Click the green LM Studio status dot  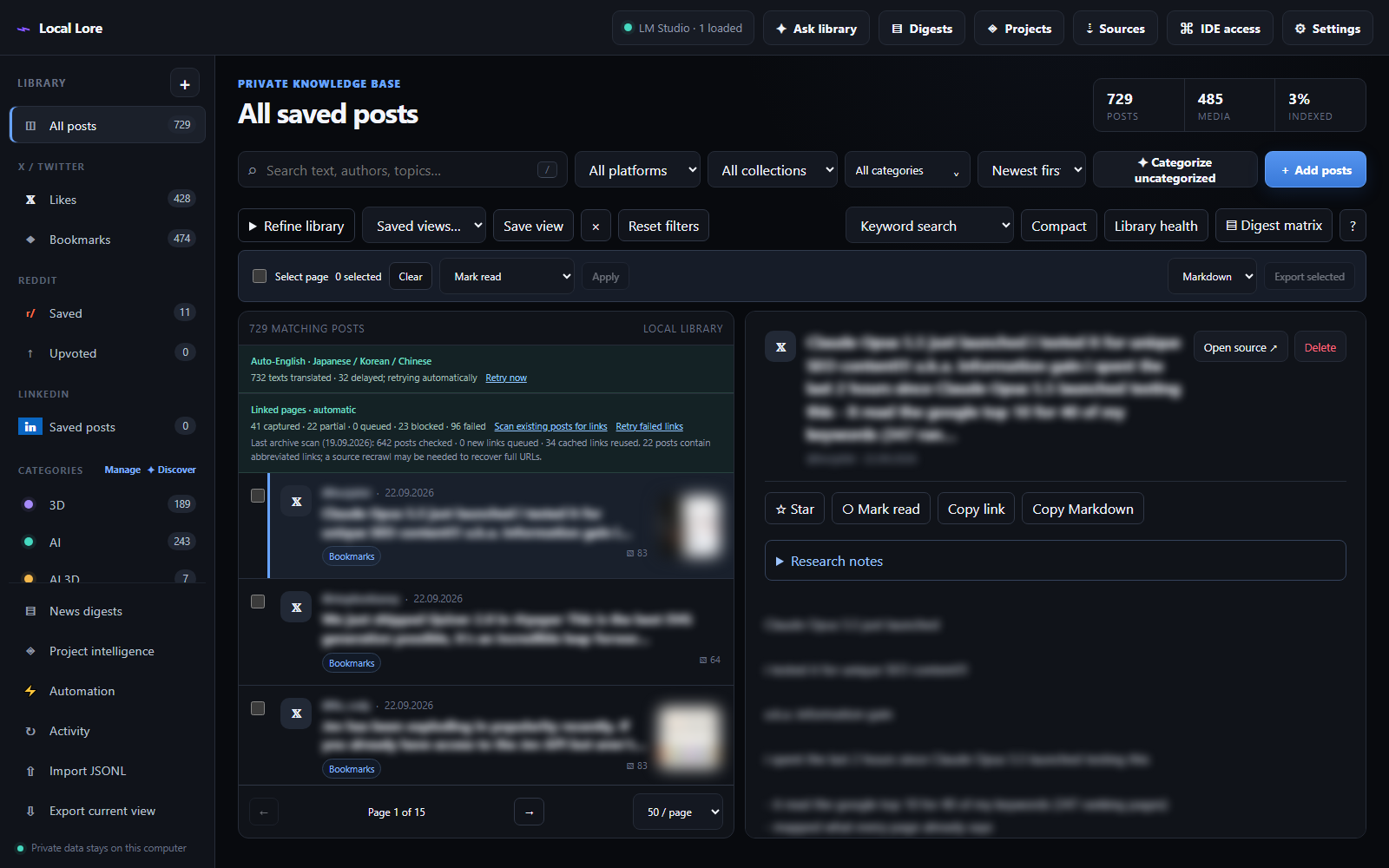tap(628, 28)
